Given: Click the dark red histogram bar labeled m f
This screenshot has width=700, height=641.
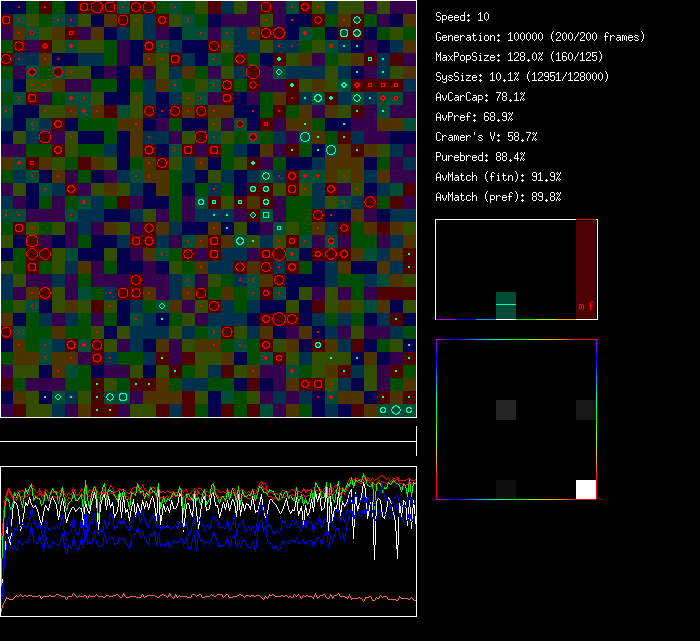Looking at the screenshot, I should tap(586, 268).
